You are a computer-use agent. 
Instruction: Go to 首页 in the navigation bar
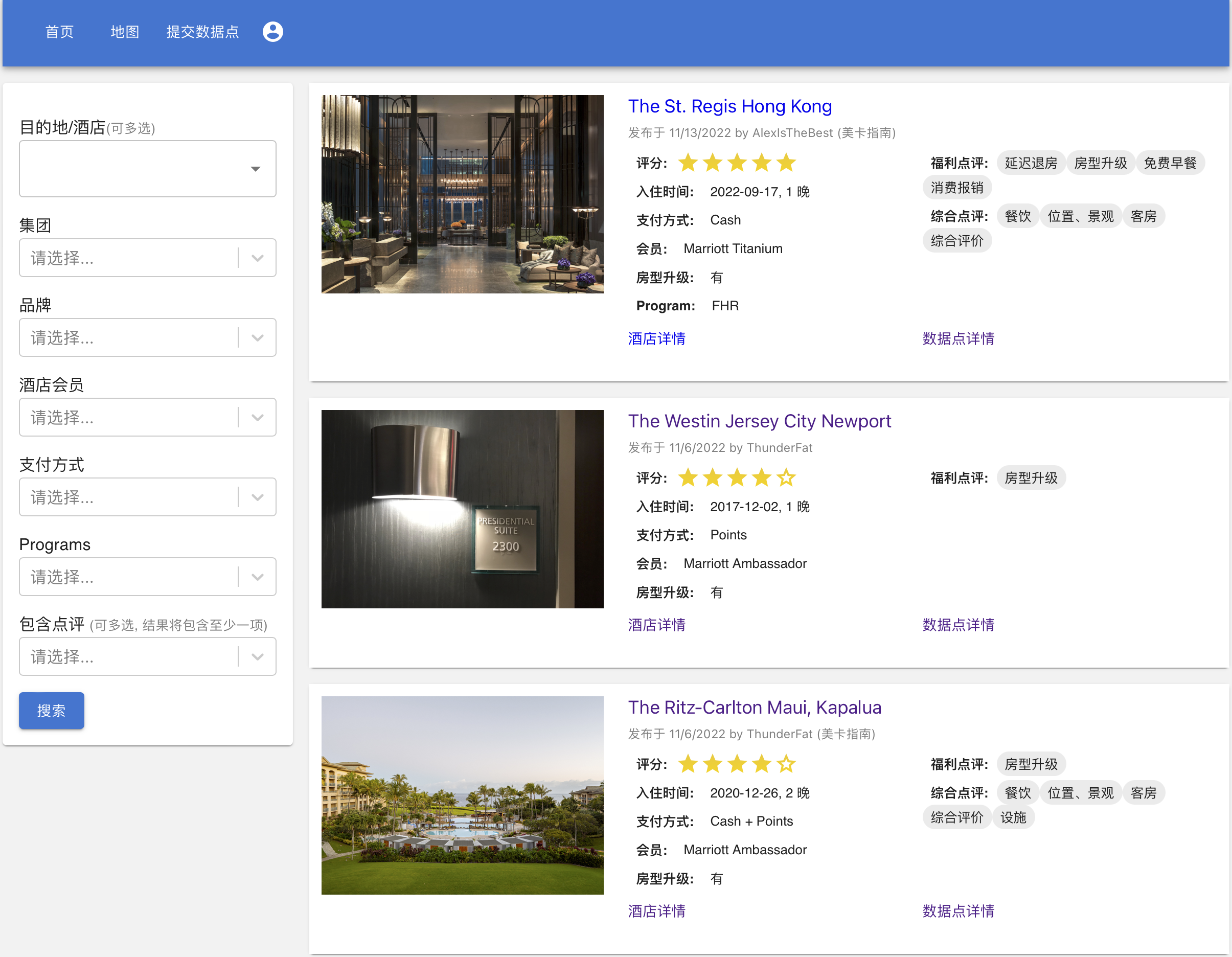pyautogui.click(x=59, y=32)
